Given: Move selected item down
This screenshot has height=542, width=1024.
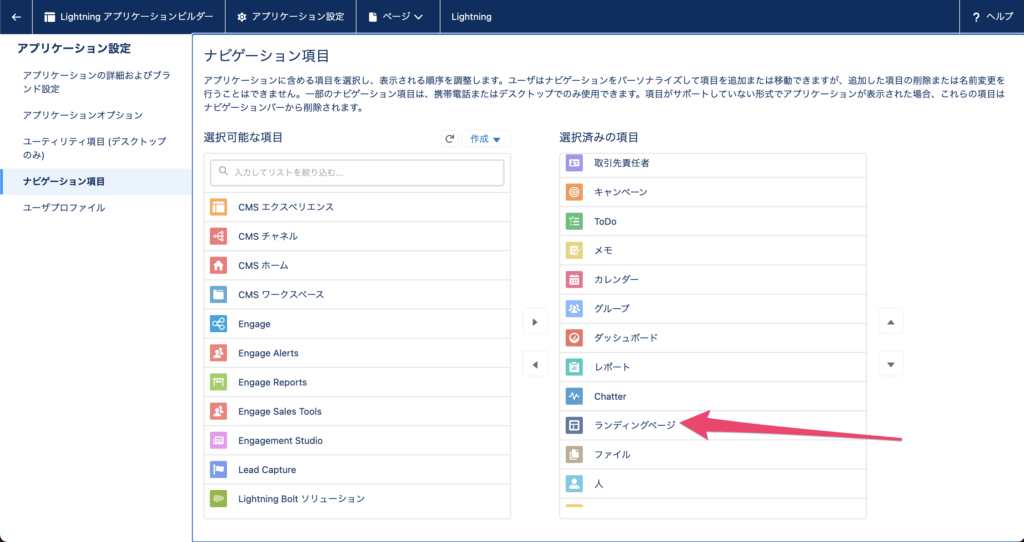Looking at the screenshot, I should (891, 364).
